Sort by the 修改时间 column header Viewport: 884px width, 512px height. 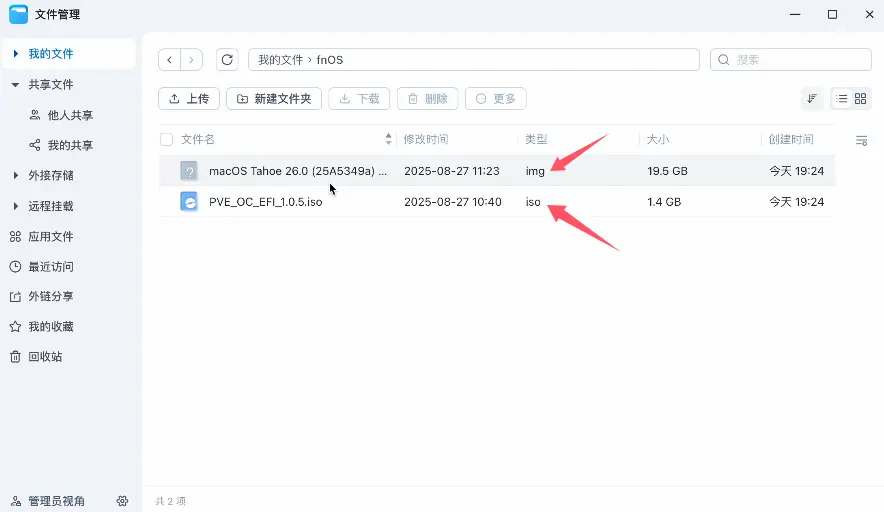(426, 139)
